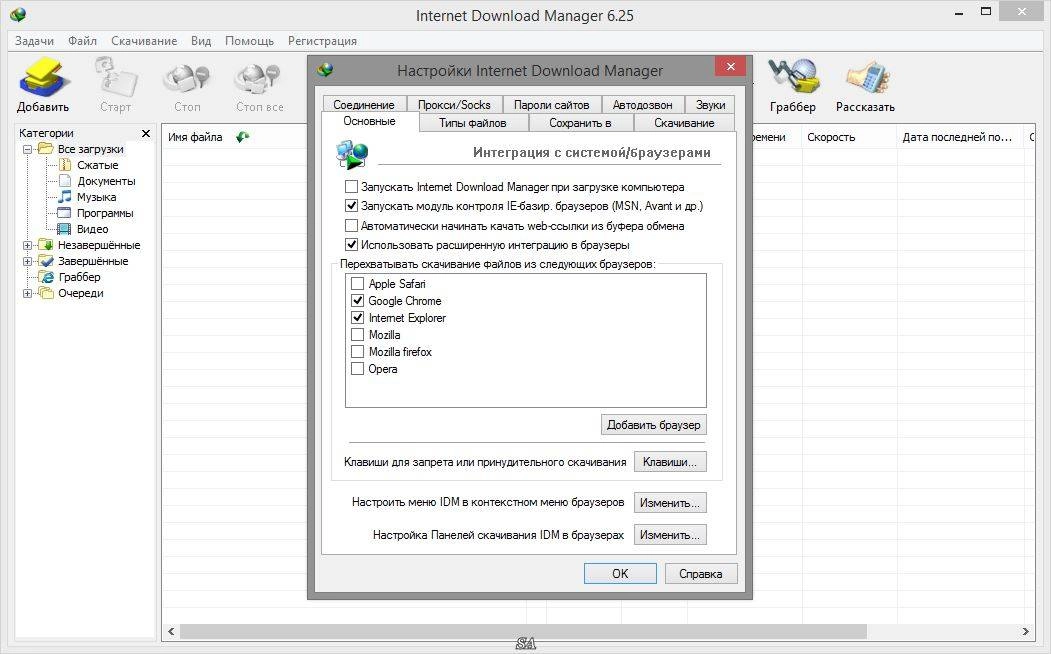Uncheck Google Chrome browser box
The height and width of the screenshot is (654, 1051).
click(x=358, y=301)
